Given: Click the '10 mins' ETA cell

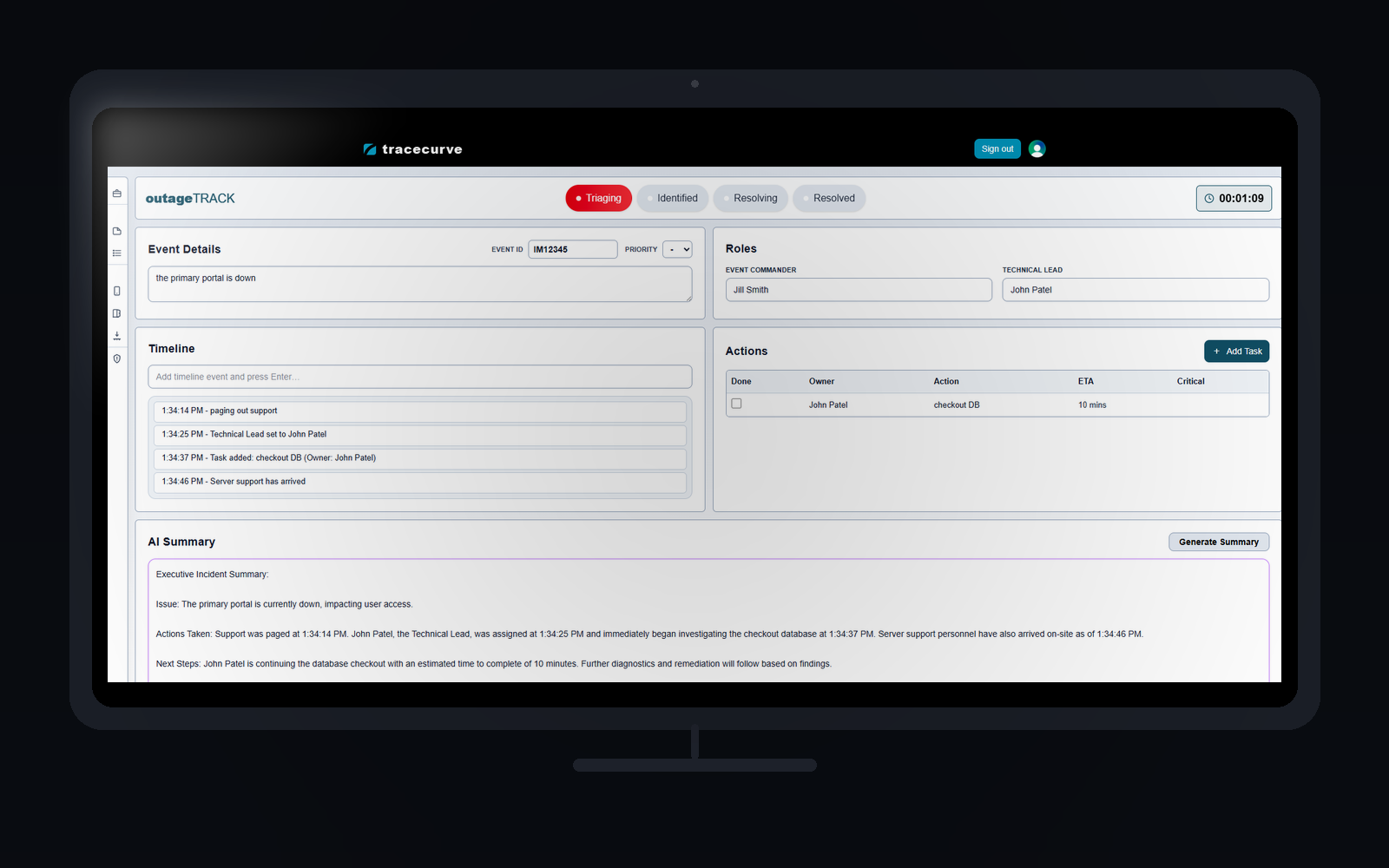Looking at the screenshot, I should (x=1092, y=405).
